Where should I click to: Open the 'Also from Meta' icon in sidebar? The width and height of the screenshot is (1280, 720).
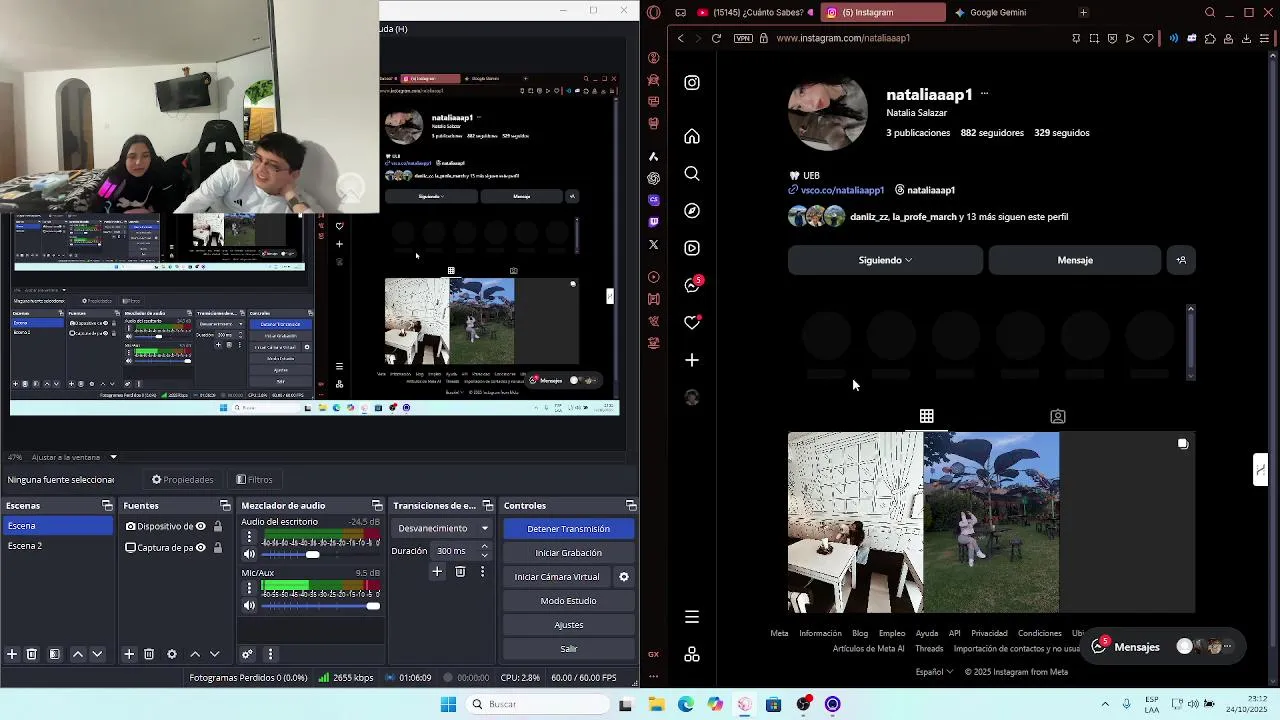(x=692, y=654)
